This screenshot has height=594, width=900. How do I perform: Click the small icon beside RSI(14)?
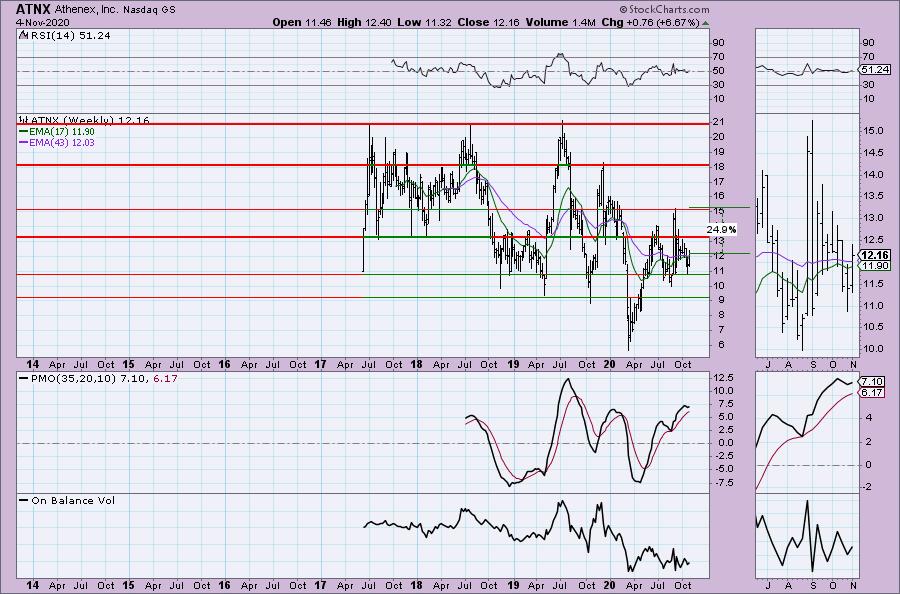pos(24,35)
